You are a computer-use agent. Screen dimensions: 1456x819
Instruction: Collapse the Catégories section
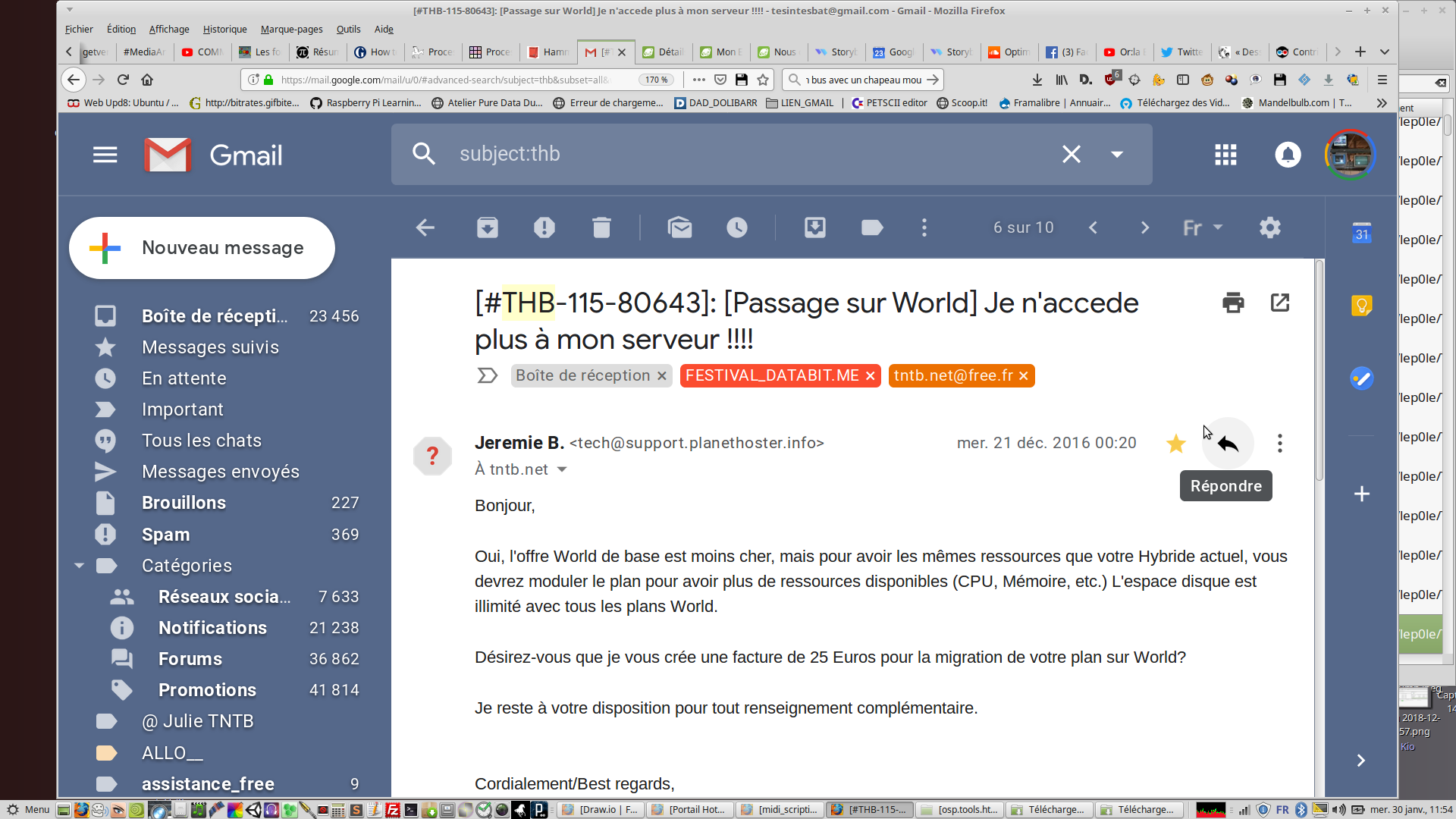pos(79,566)
